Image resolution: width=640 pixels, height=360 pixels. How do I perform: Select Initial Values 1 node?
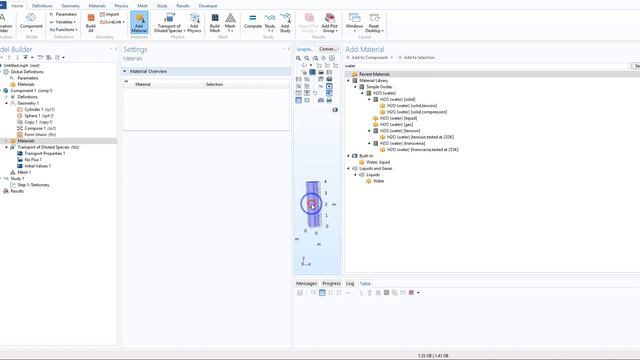[33, 166]
